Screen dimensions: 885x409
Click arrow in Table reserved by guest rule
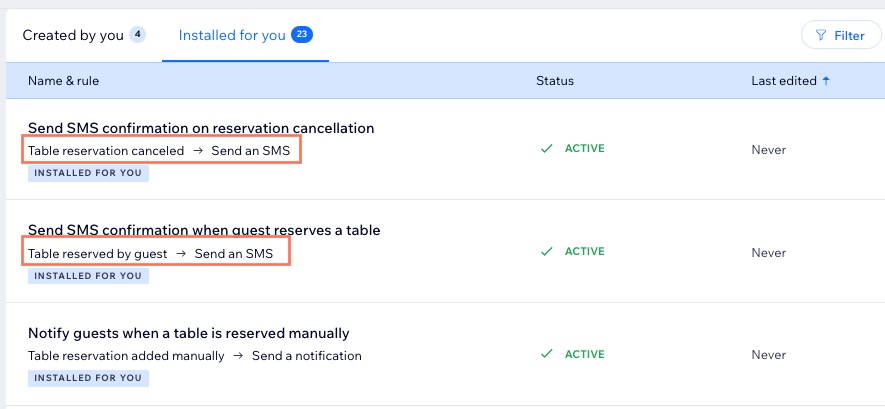pyautogui.click(x=181, y=254)
